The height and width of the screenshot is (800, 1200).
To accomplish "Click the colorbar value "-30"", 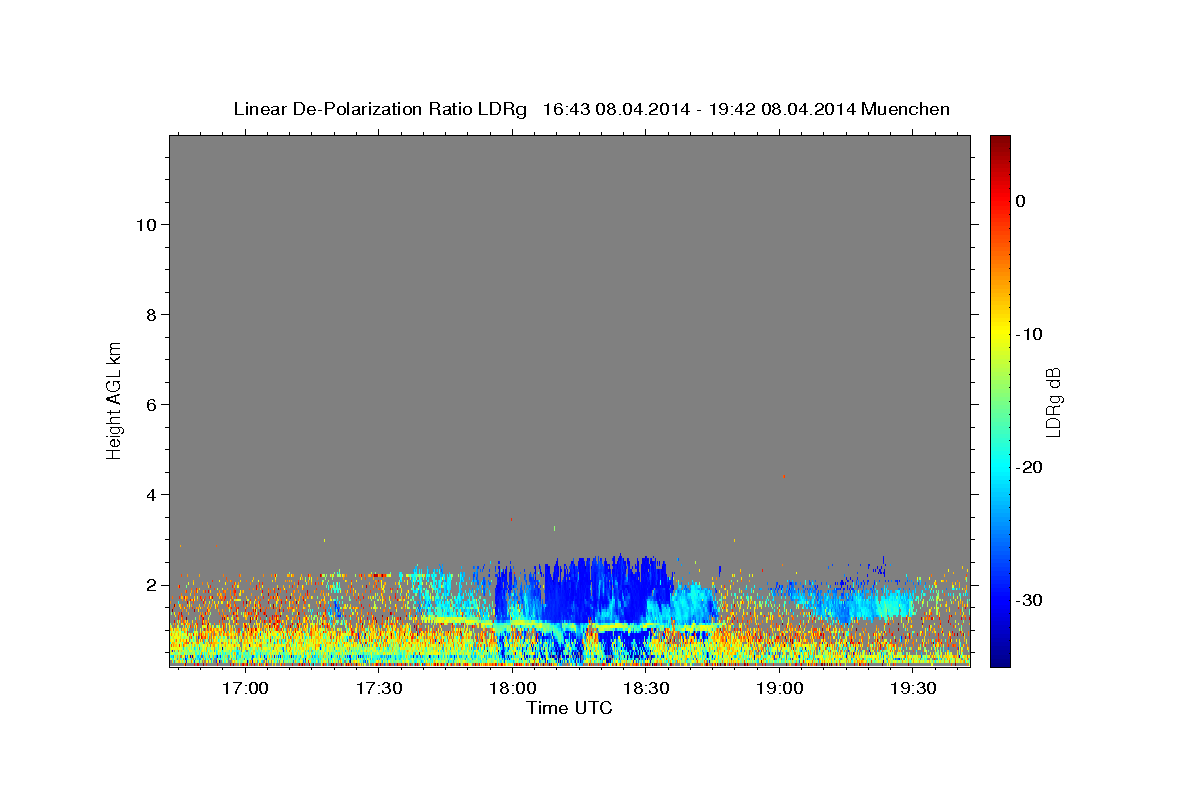I will pos(1029,600).
